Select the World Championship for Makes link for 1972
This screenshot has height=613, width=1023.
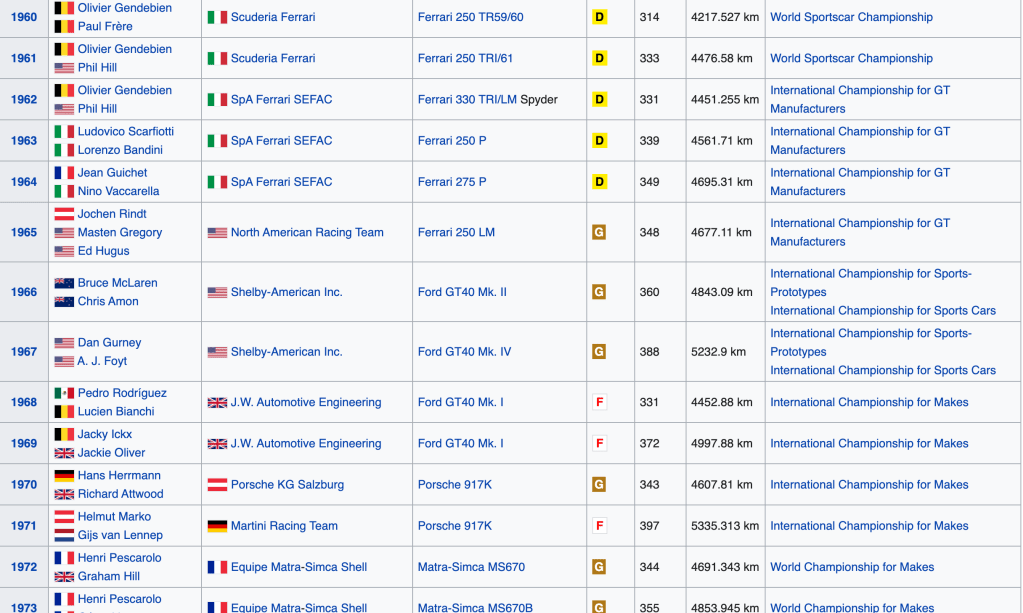coord(852,567)
